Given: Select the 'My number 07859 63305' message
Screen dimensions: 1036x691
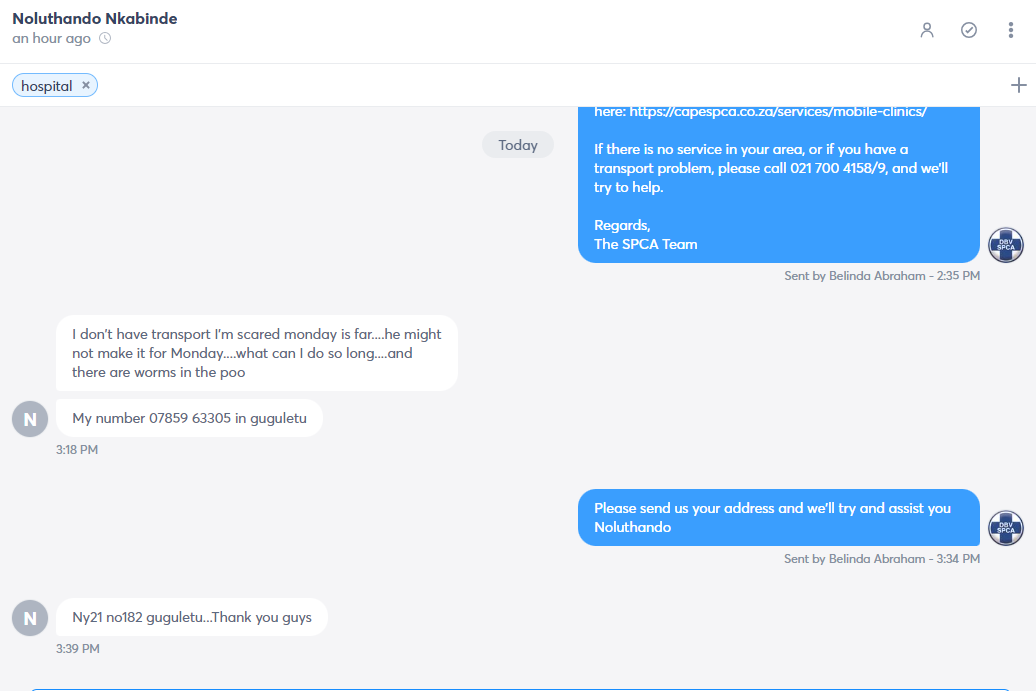Looking at the screenshot, I should click(189, 418).
